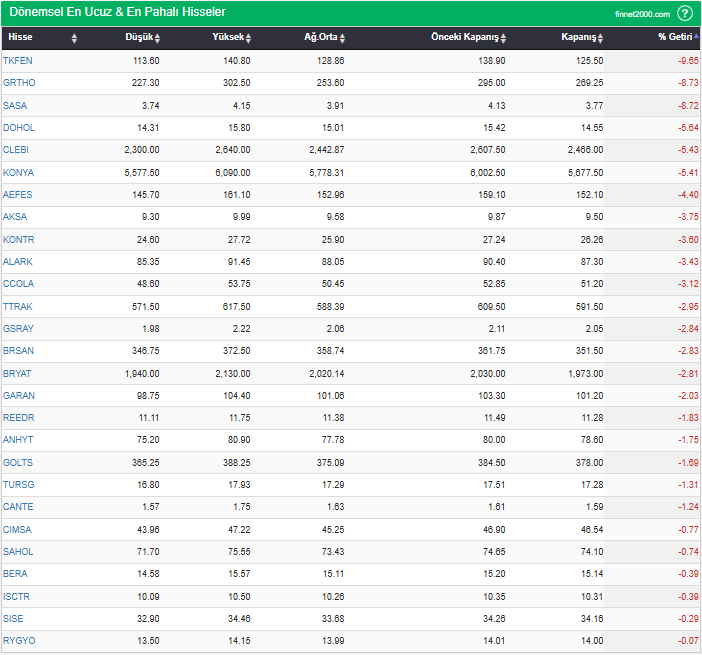Select SAHOL low value 71.70
Image resolution: width=702 pixels, height=655 pixels.
click(x=148, y=552)
